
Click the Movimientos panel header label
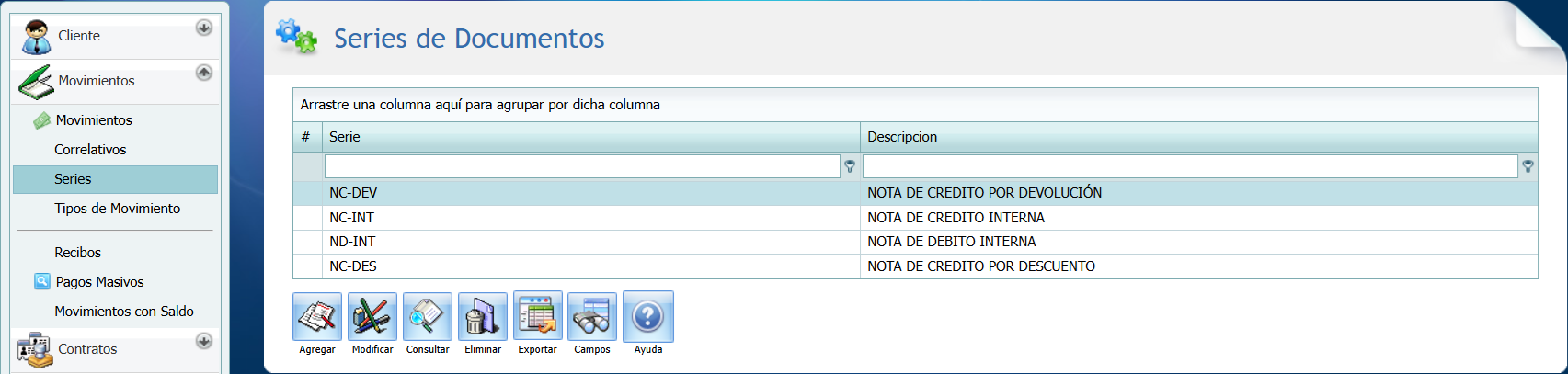tap(97, 81)
